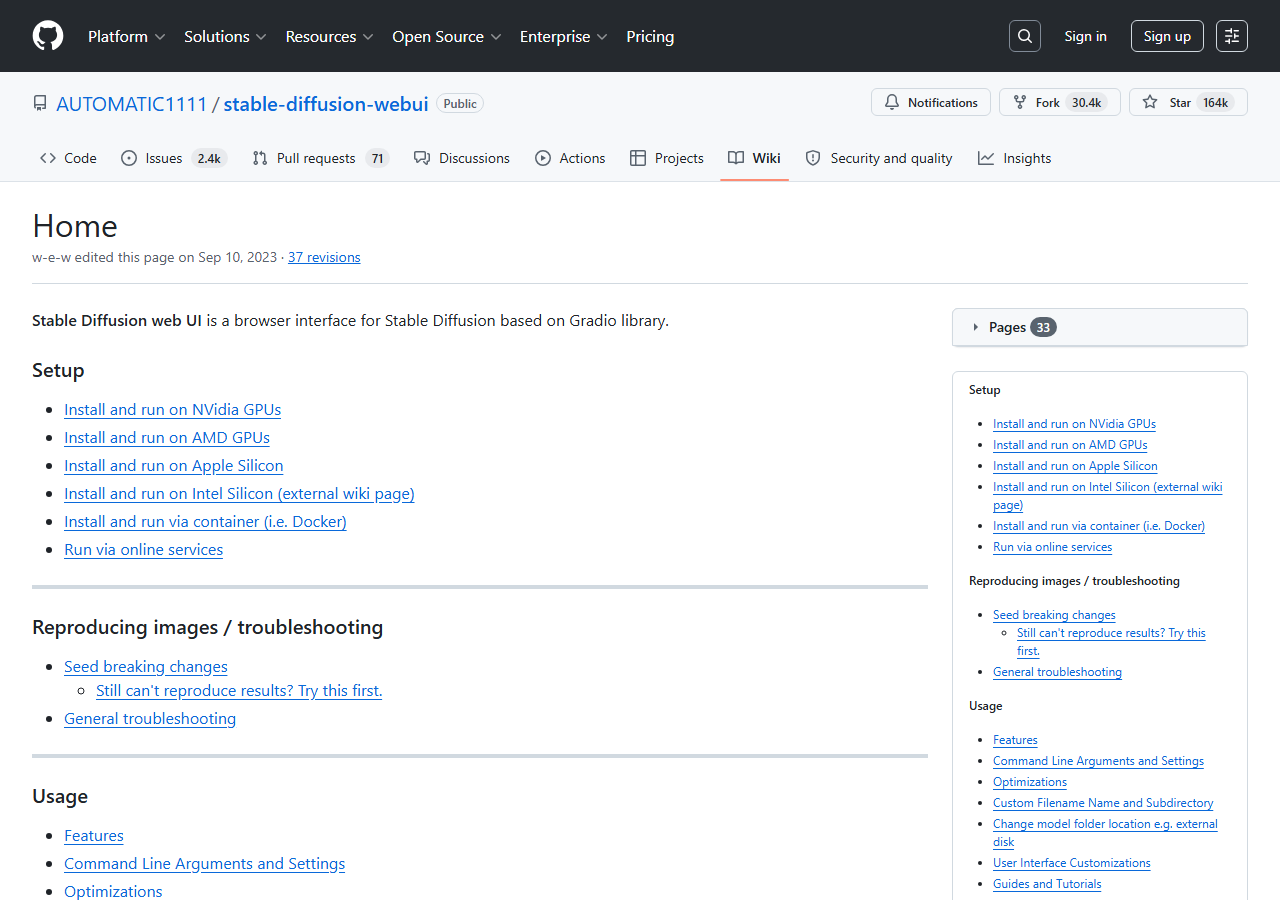Viewport: 1280px width, 900px height.
Task: Click the GitHub logo icon
Action: (x=48, y=36)
